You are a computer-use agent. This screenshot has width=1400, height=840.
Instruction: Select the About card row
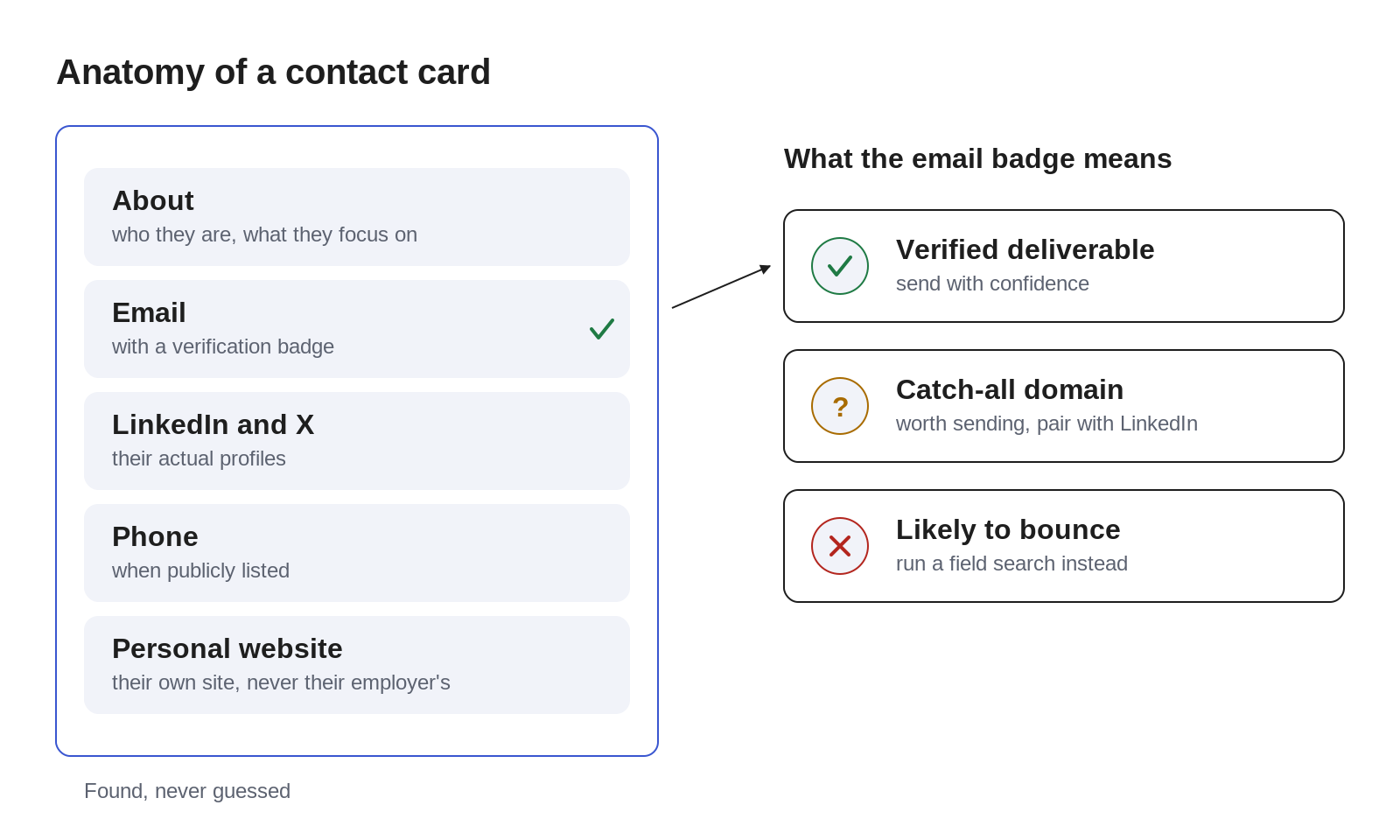(x=357, y=217)
